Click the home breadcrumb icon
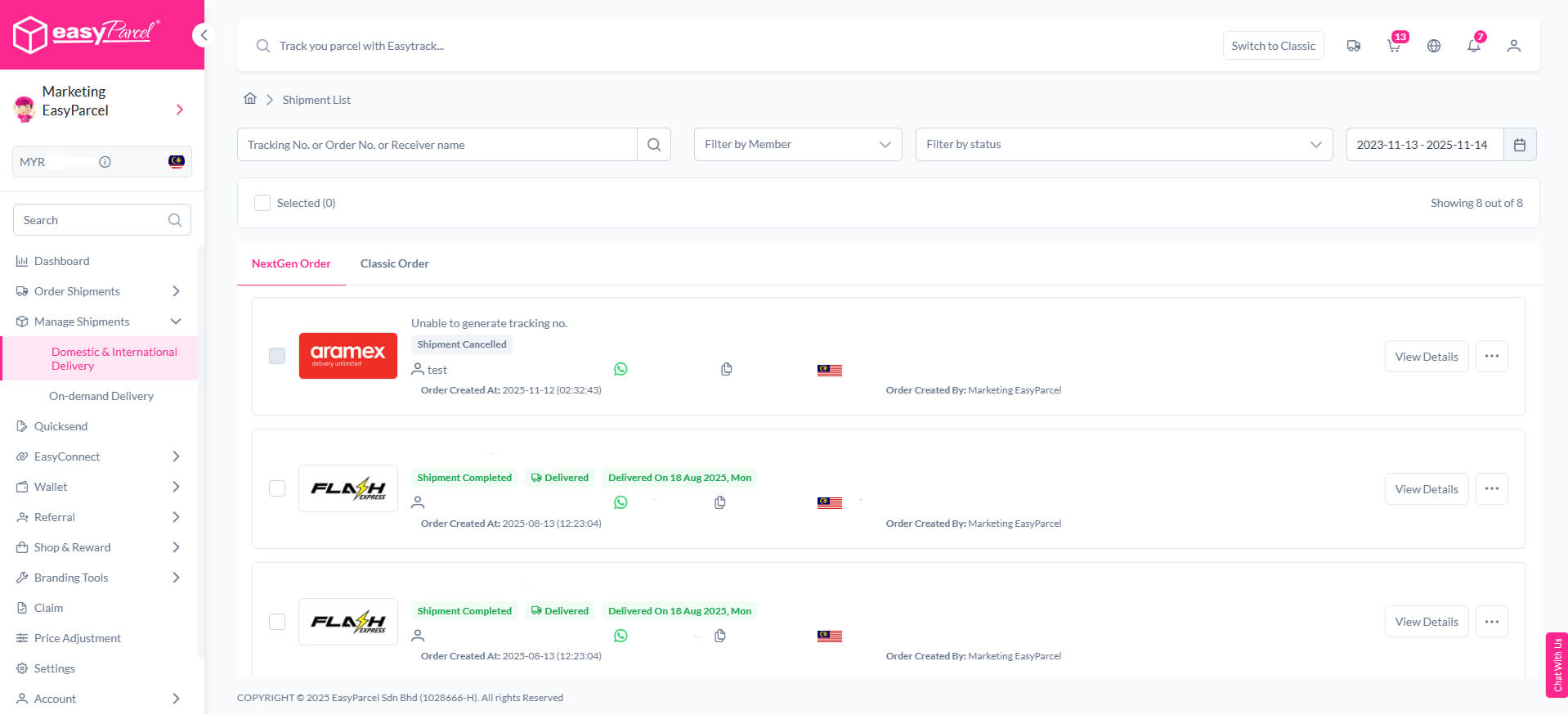This screenshot has height=715, width=1568. pyautogui.click(x=250, y=99)
